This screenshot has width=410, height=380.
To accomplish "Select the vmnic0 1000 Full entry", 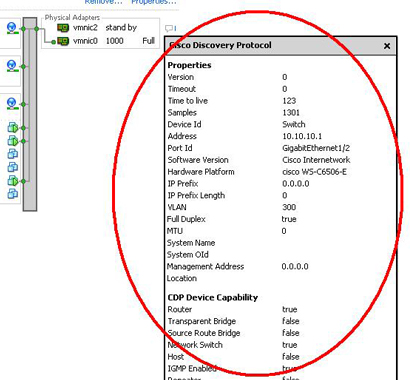I will click(106, 41).
